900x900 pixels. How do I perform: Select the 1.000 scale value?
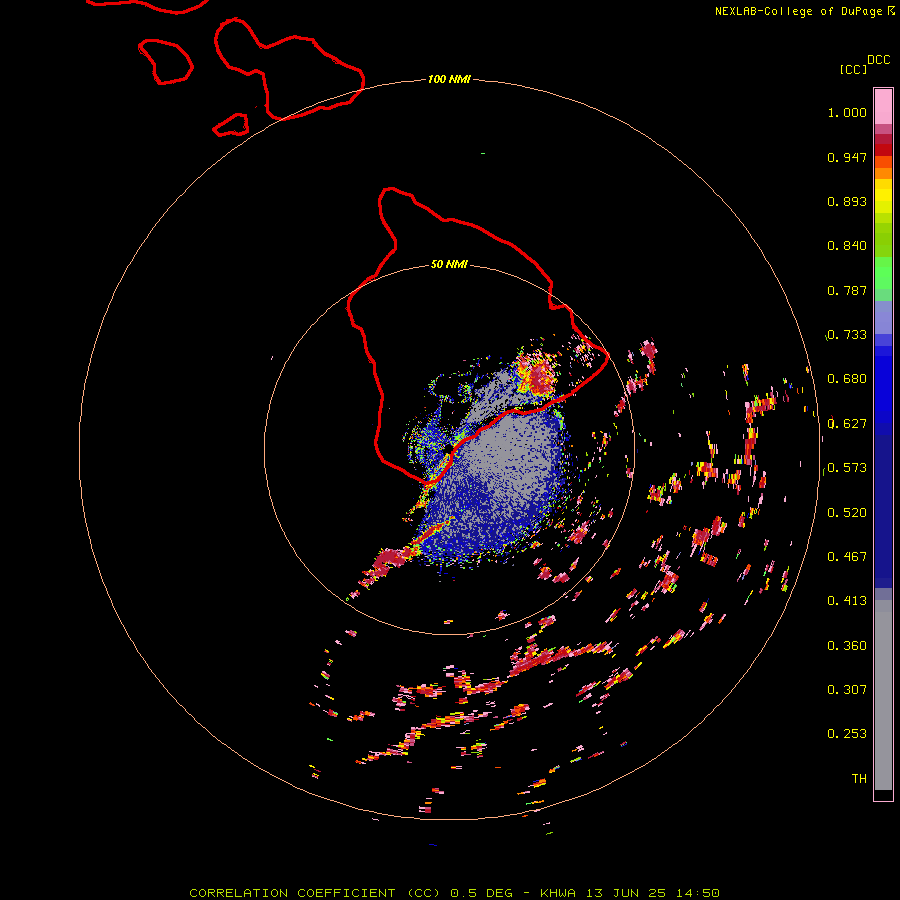pos(847,112)
